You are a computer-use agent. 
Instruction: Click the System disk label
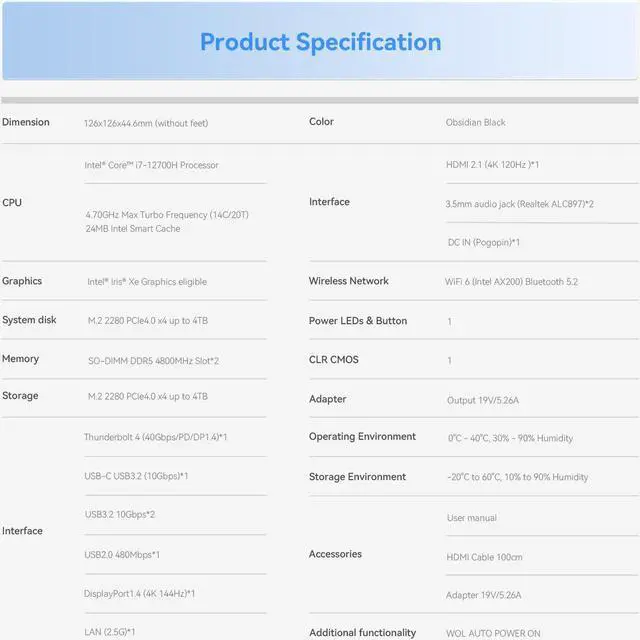pos(30,320)
